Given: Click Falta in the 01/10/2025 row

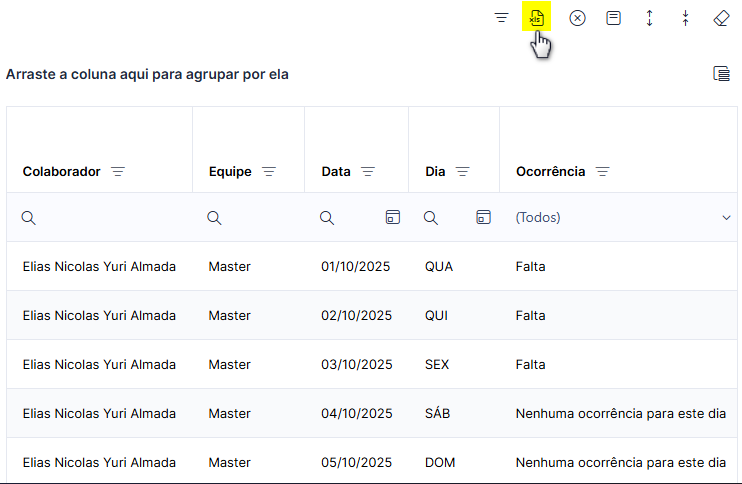Looking at the screenshot, I should (530, 266).
